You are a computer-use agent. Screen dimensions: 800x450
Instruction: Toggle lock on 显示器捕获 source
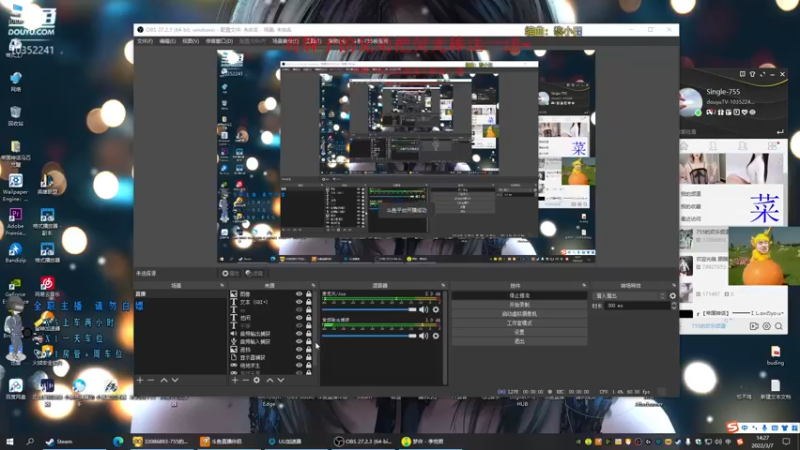(309, 357)
